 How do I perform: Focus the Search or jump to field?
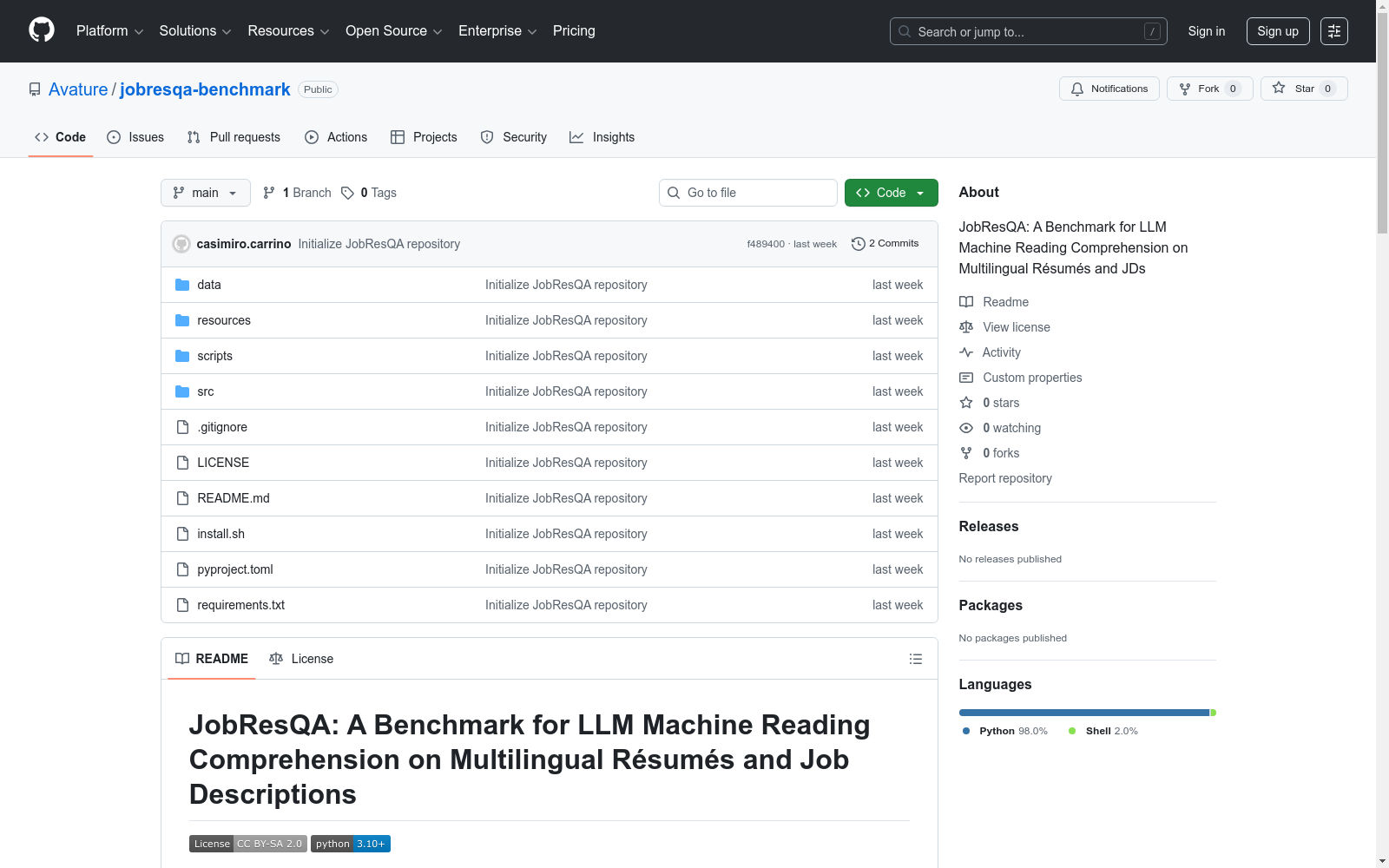point(1028,31)
